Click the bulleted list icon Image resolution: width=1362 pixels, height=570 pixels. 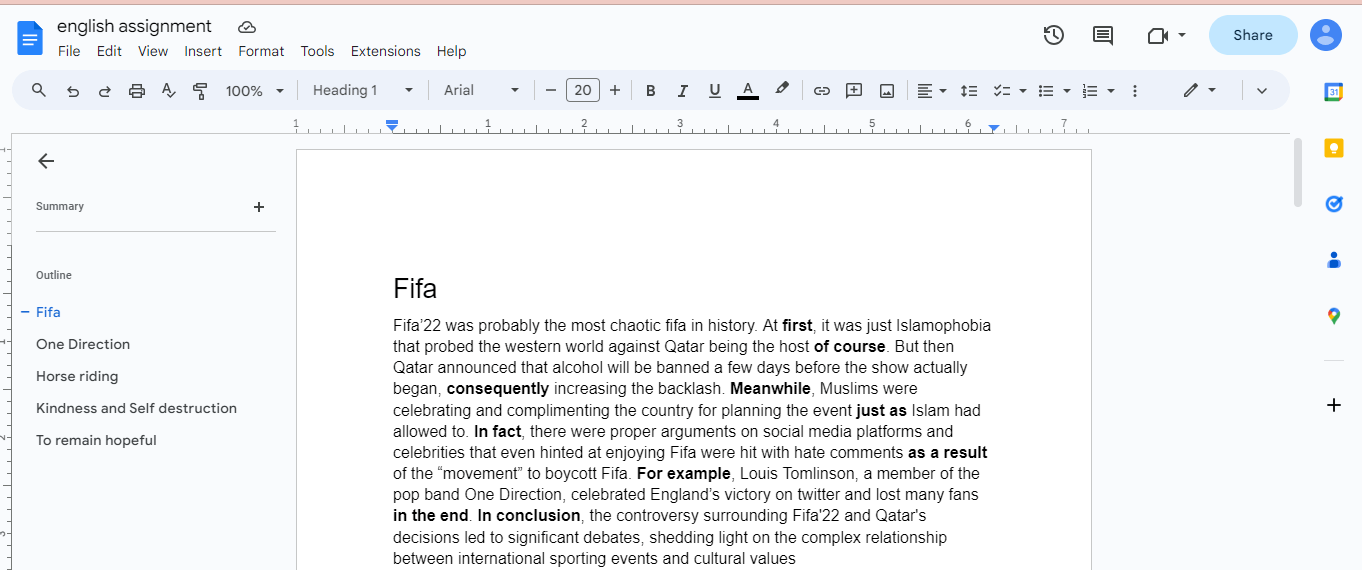click(x=1046, y=91)
